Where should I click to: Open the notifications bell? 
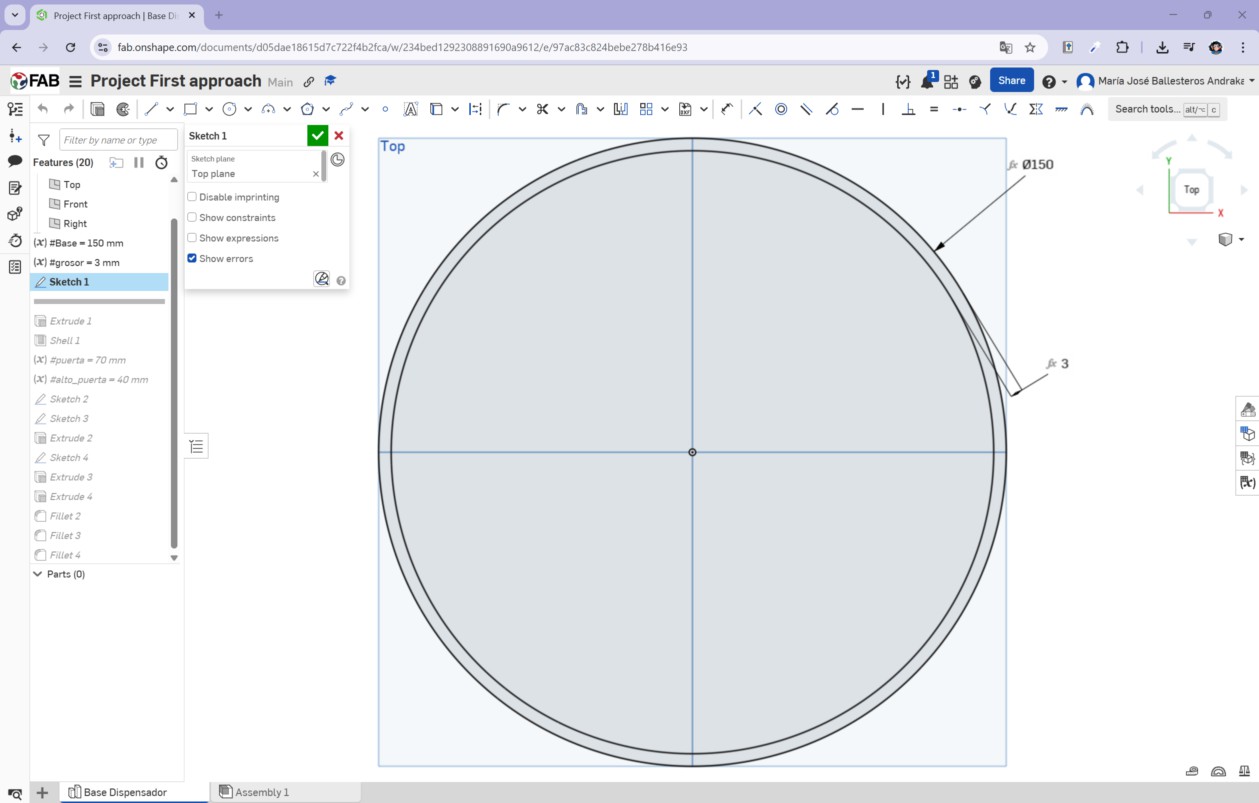[x=928, y=81]
